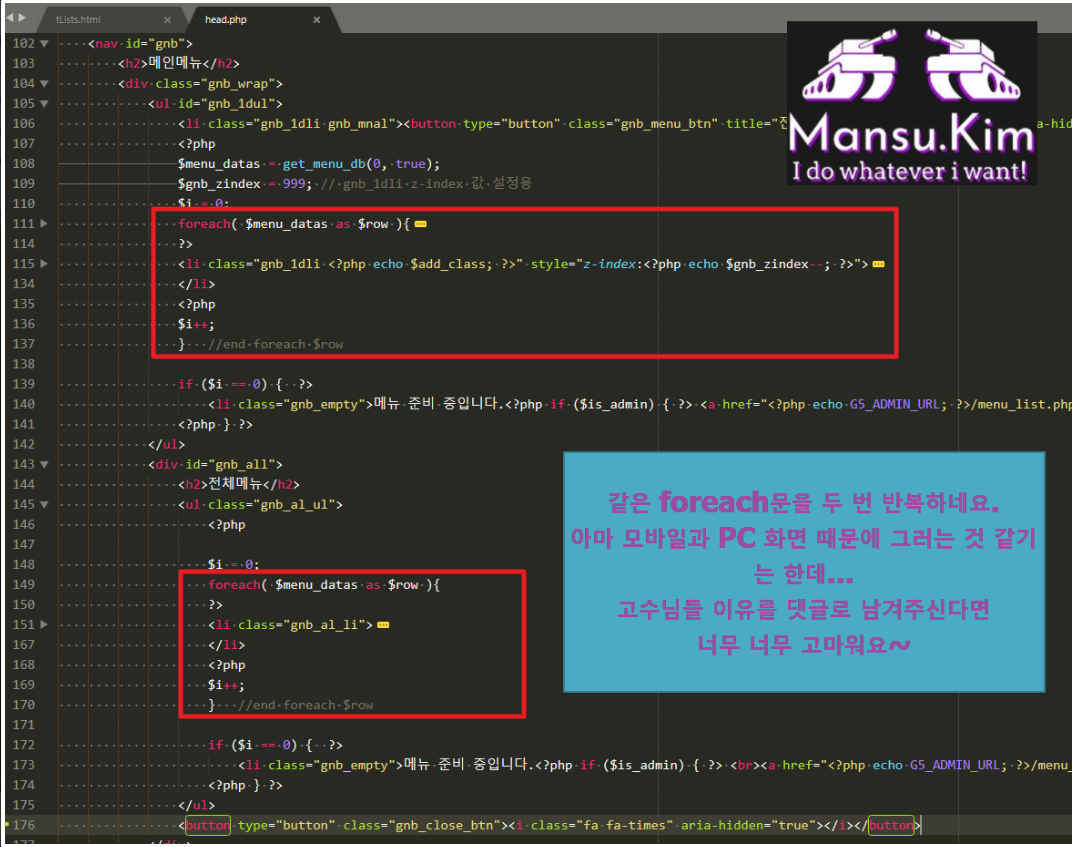
Task: Click line number 138 in the gutter
Action: (x=23, y=364)
